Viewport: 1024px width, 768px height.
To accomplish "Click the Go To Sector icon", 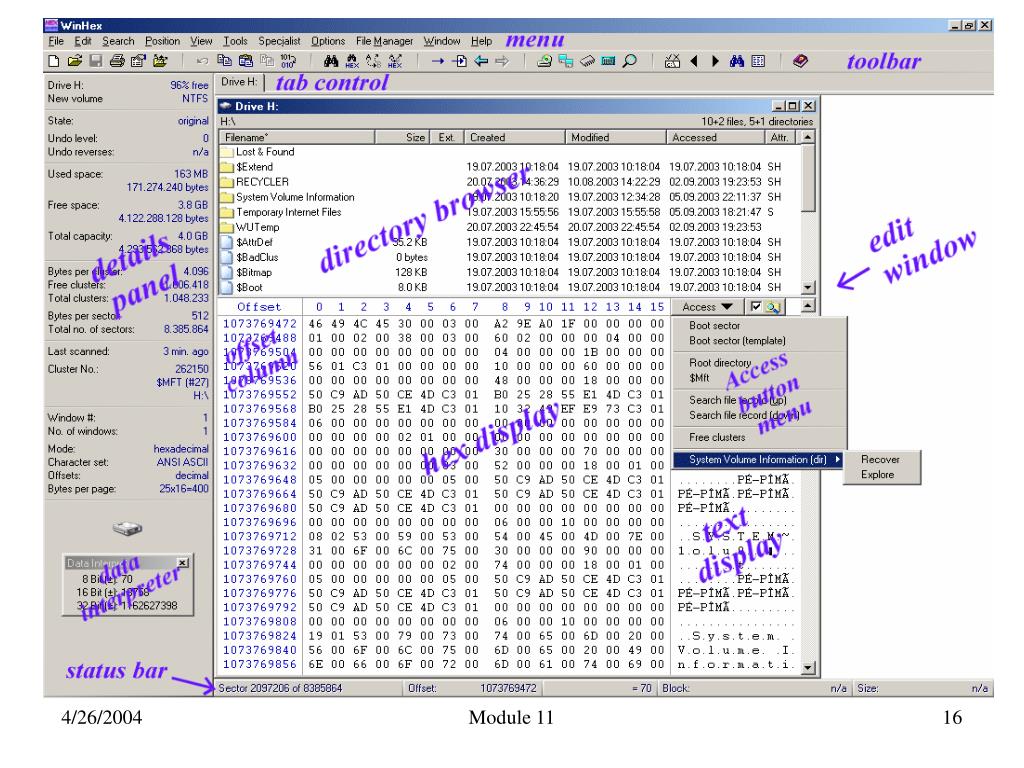I will click(460, 61).
